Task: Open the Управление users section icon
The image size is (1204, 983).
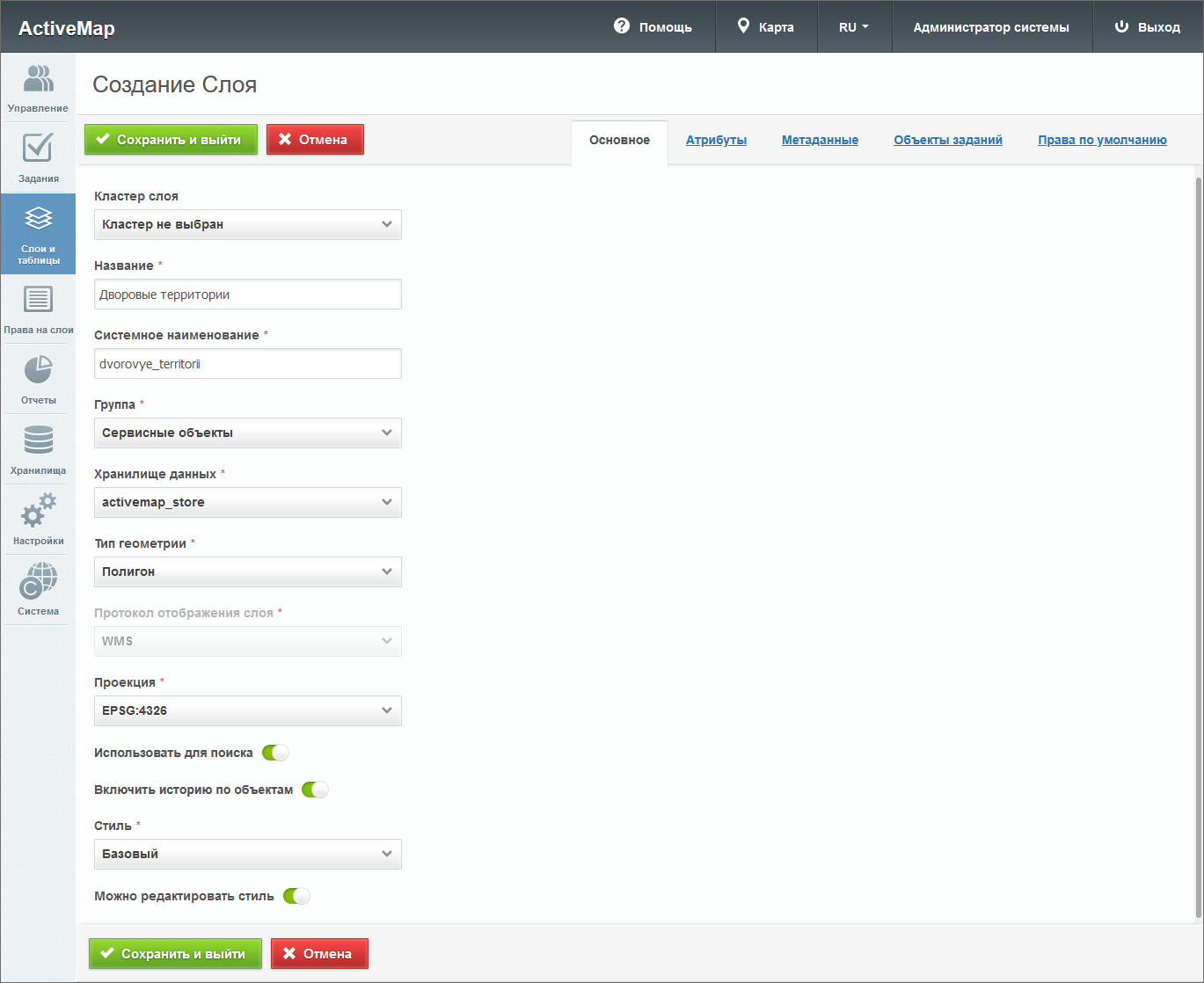Action: [38, 79]
